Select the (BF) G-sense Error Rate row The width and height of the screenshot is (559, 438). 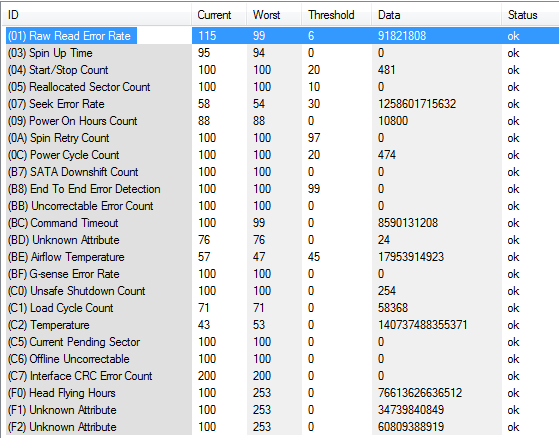(x=281, y=274)
